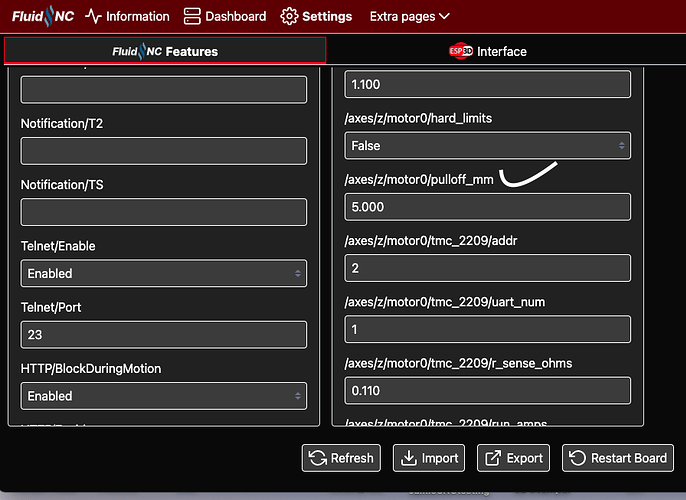Open the HTTP/BlockDuringMotion dropdown
686x500 pixels.
pos(163,396)
